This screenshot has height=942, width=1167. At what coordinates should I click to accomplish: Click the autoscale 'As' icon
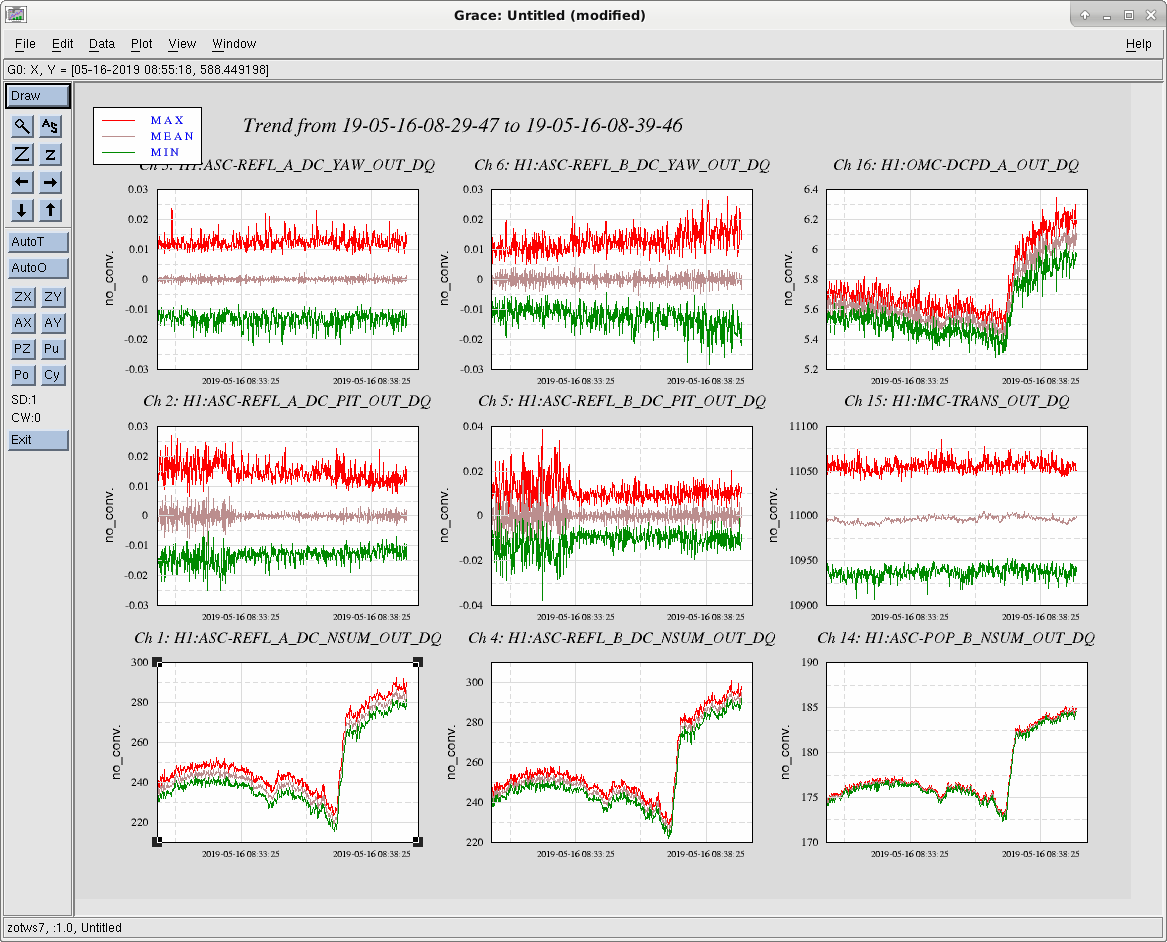click(x=50, y=126)
